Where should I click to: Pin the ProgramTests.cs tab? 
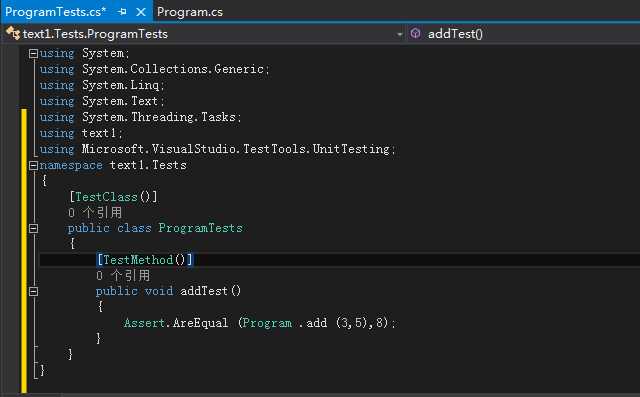click(x=122, y=12)
